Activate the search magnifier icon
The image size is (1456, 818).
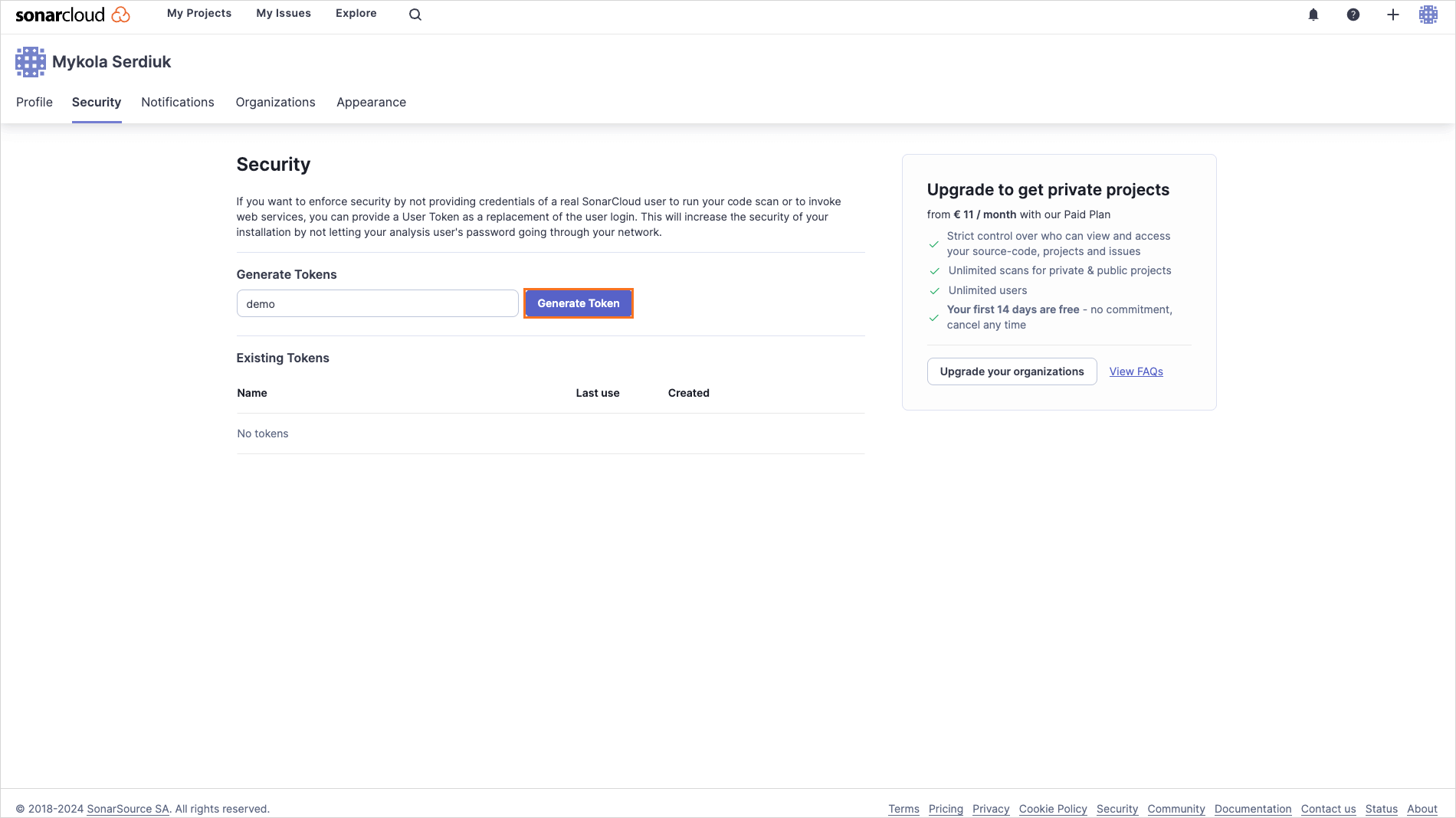(415, 14)
